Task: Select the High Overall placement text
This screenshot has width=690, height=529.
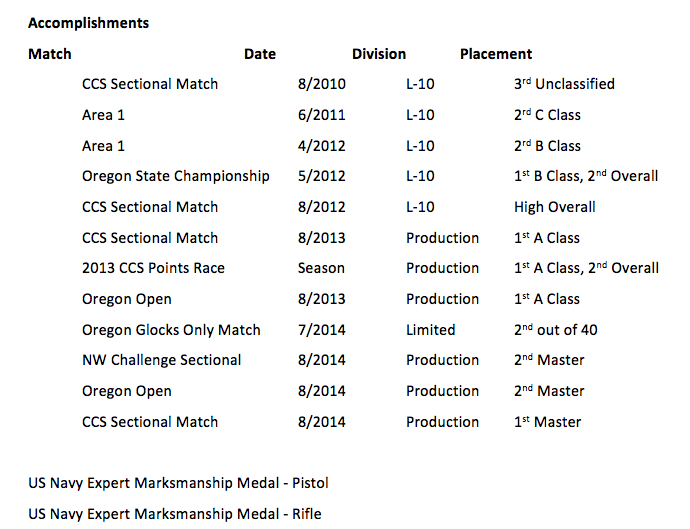Action: click(x=554, y=207)
